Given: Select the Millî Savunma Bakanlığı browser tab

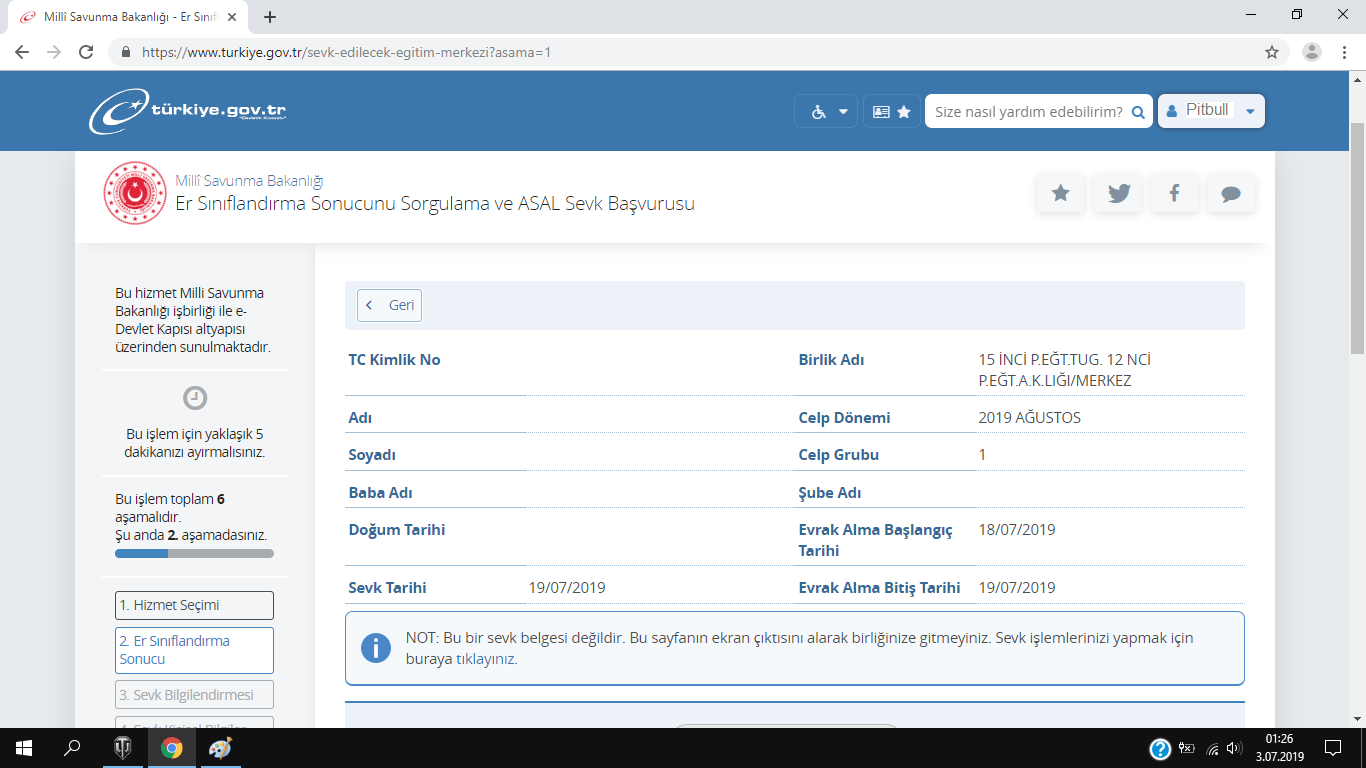Looking at the screenshot, I should coord(130,17).
